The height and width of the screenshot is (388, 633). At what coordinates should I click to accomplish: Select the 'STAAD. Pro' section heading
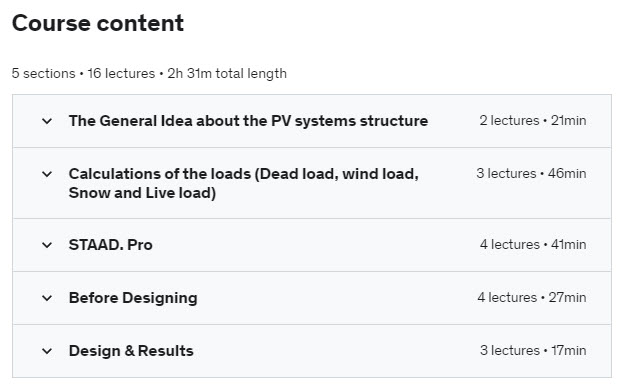tap(111, 245)
